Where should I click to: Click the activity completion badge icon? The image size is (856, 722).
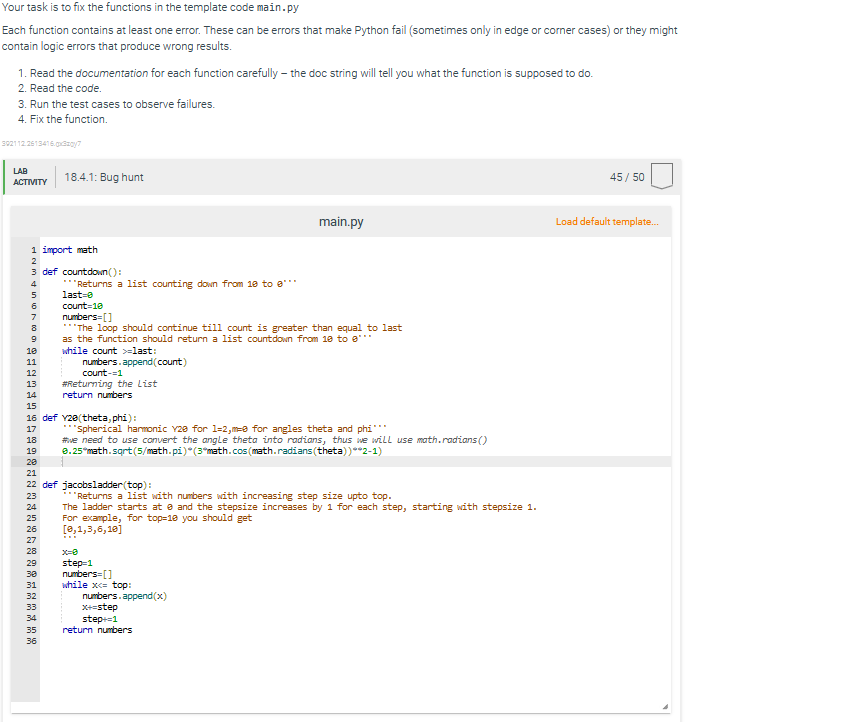point(662,176)
